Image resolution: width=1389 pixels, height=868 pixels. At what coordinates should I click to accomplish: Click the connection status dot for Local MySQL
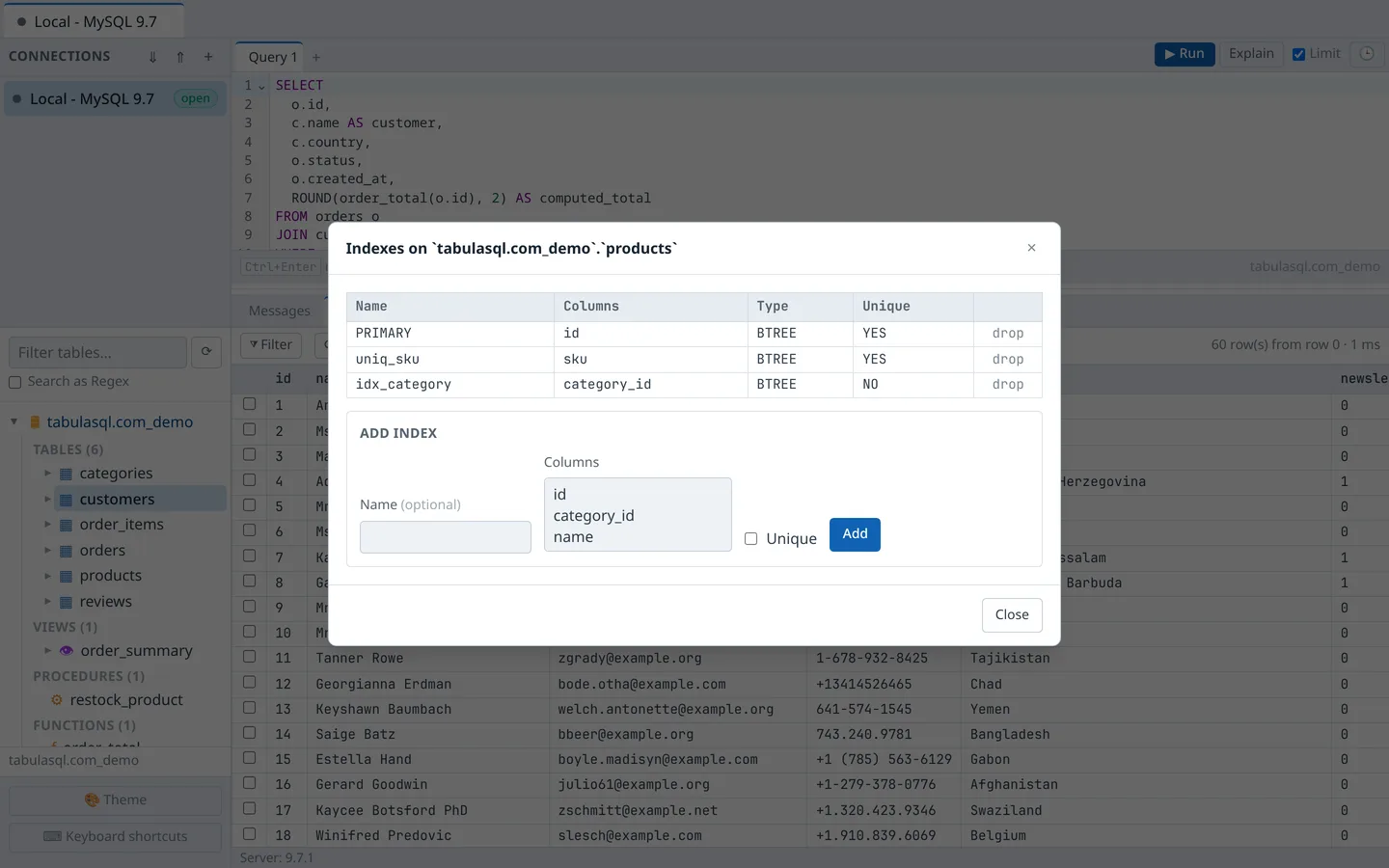tap(16, 98)
